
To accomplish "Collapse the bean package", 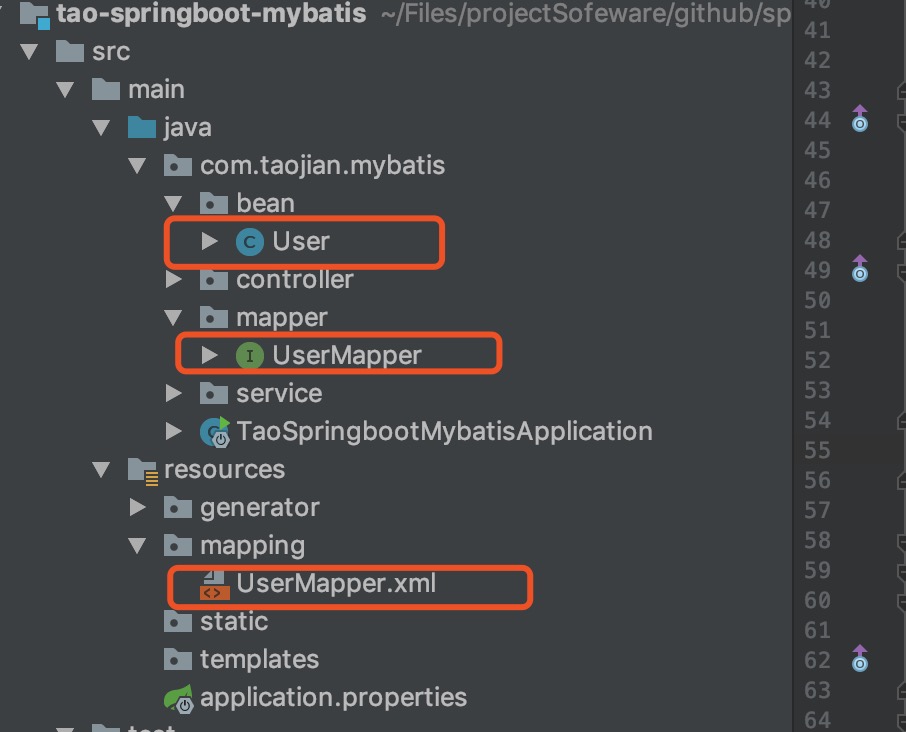I will click(x=174, y=204).
